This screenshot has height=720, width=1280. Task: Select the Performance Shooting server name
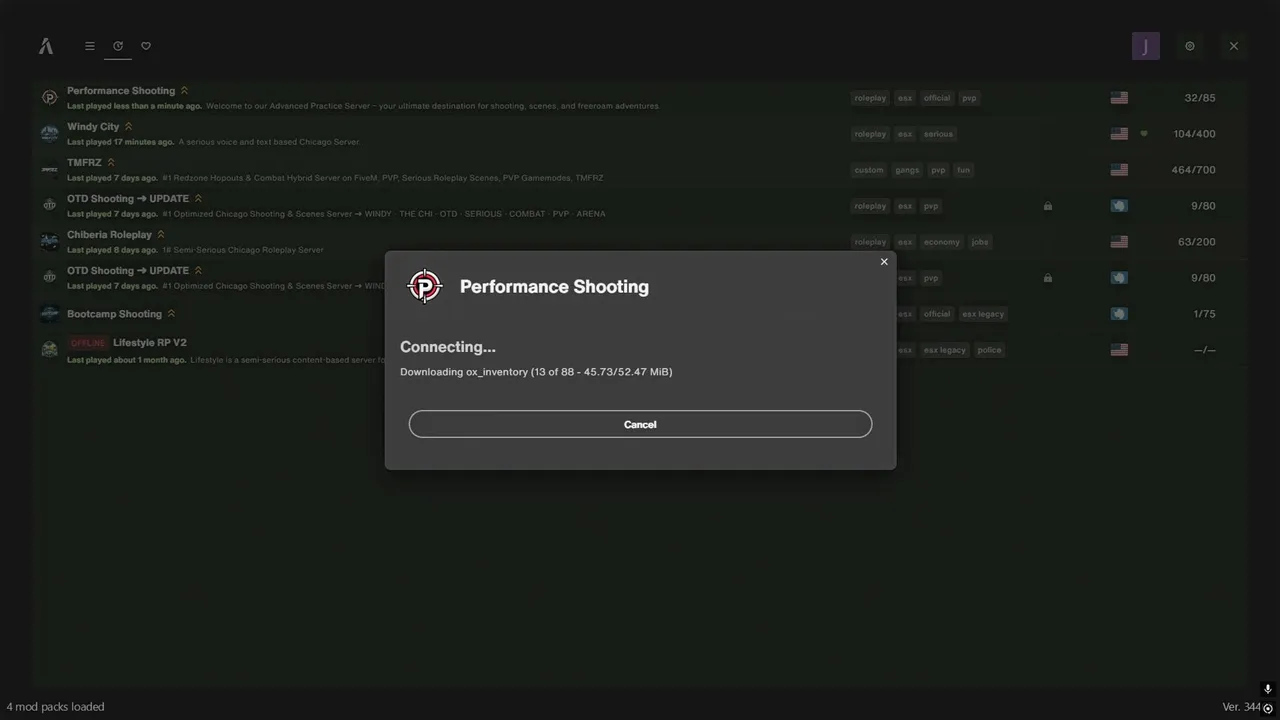click(121, 91)
